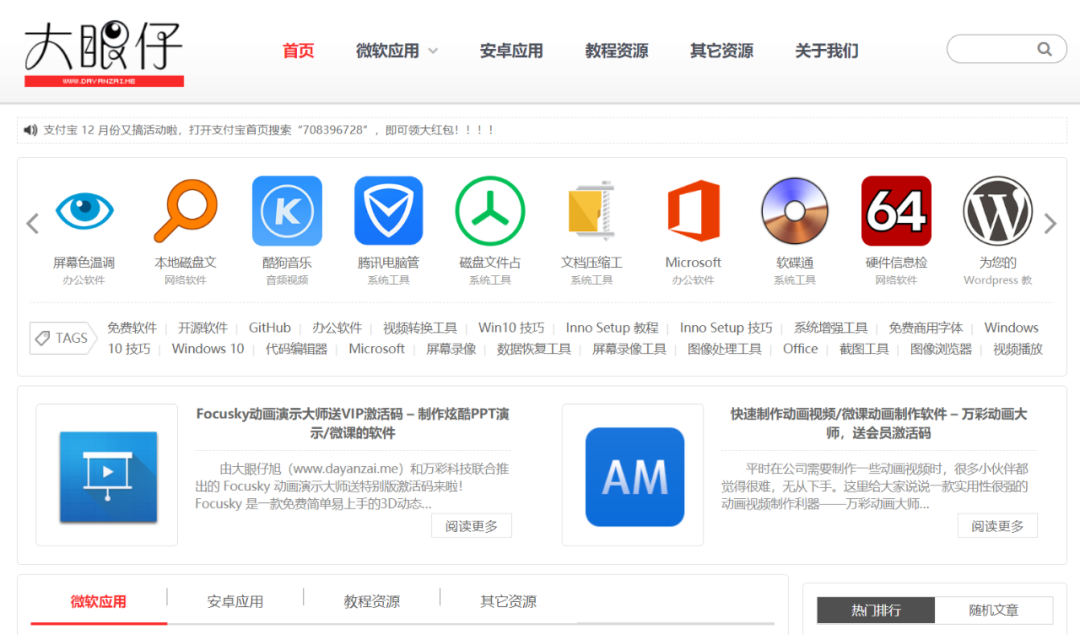Click the search magnifier icon
The image size is (1080, 635).
1044,48
